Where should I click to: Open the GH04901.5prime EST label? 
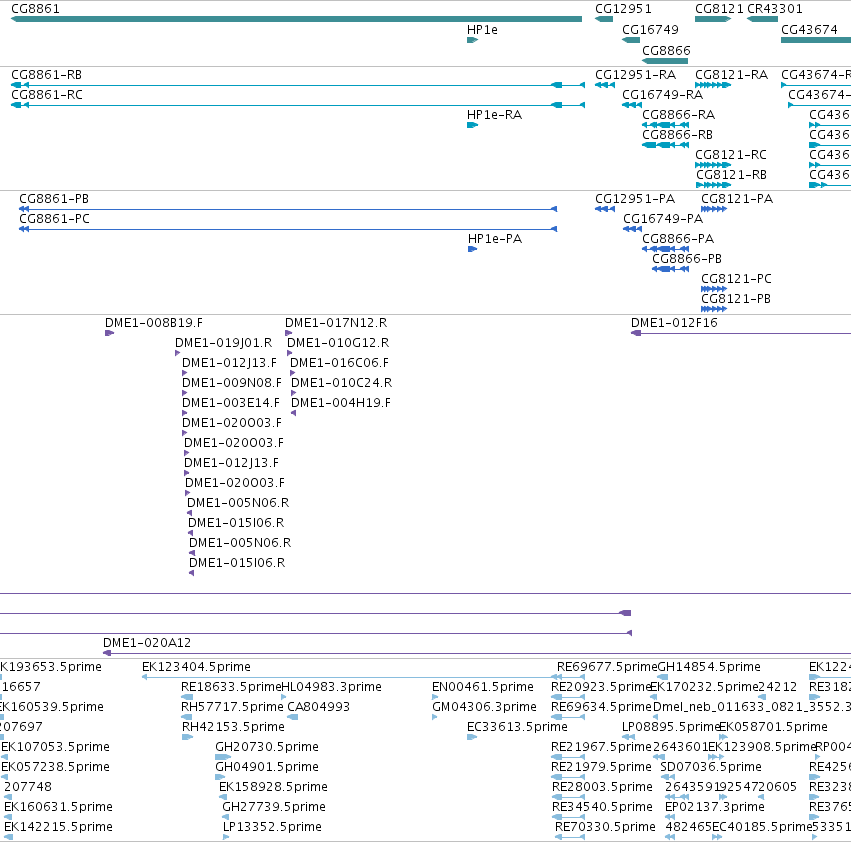pos(267,767)
